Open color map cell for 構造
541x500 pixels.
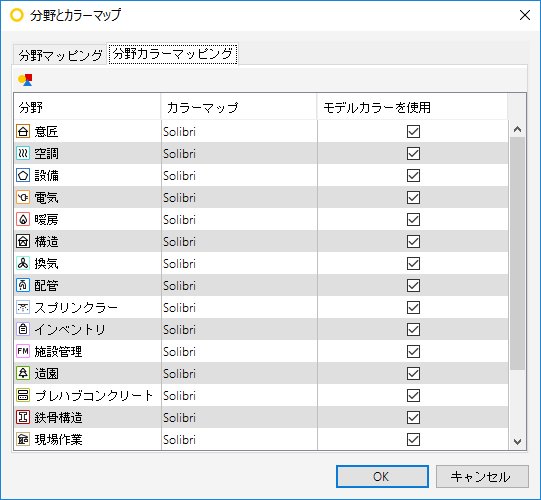239,241
